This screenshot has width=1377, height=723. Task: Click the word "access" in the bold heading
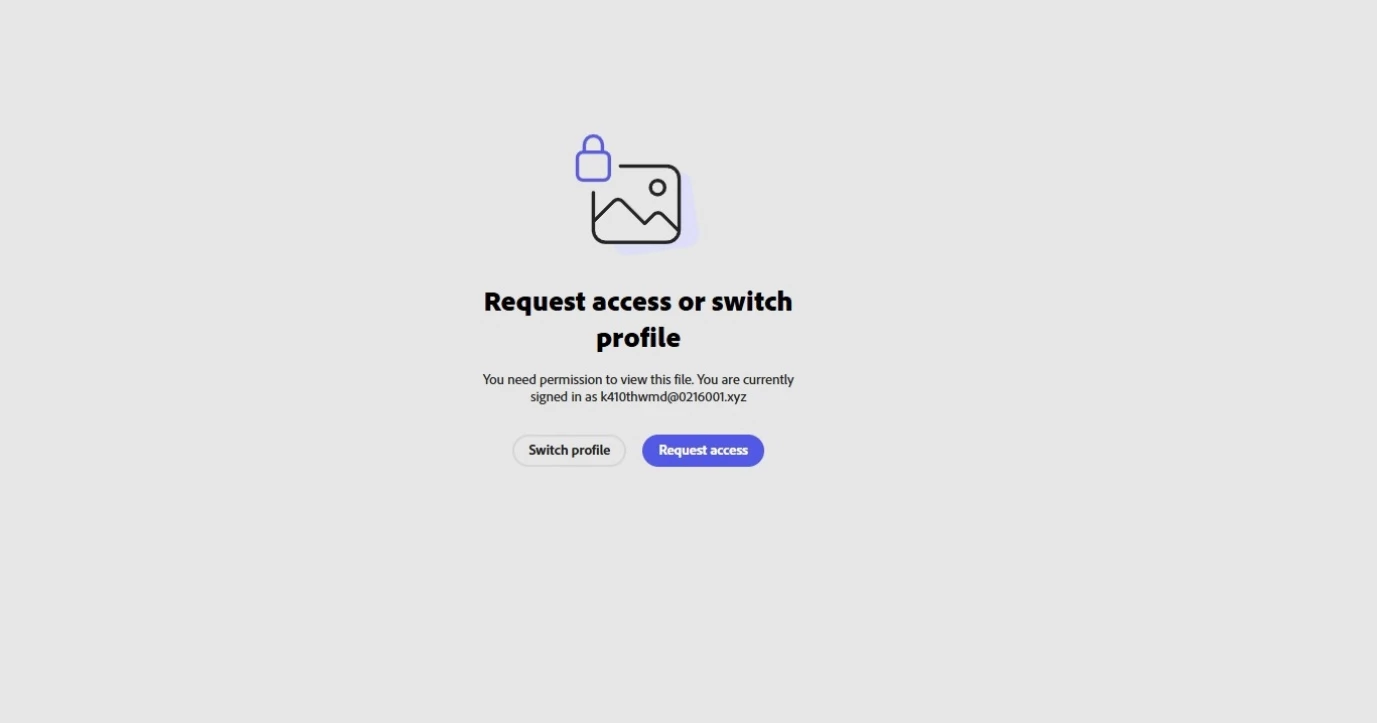tap(632, 302)
